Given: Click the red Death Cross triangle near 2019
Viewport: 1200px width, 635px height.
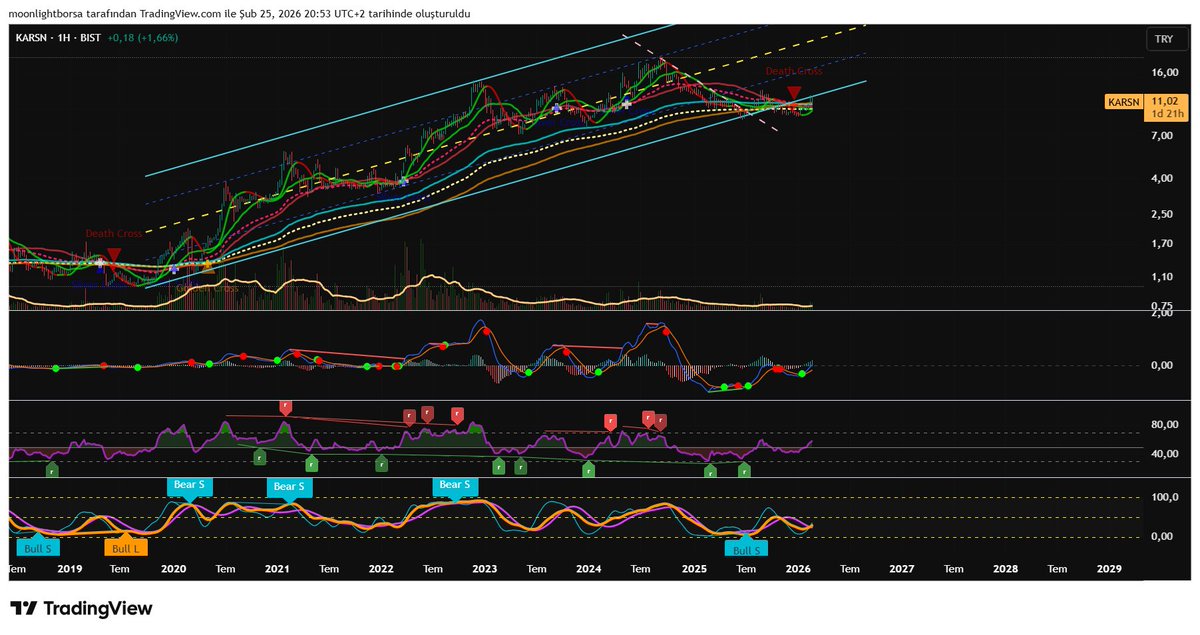Looking at the screenshot, I should (x=114, y=255).
